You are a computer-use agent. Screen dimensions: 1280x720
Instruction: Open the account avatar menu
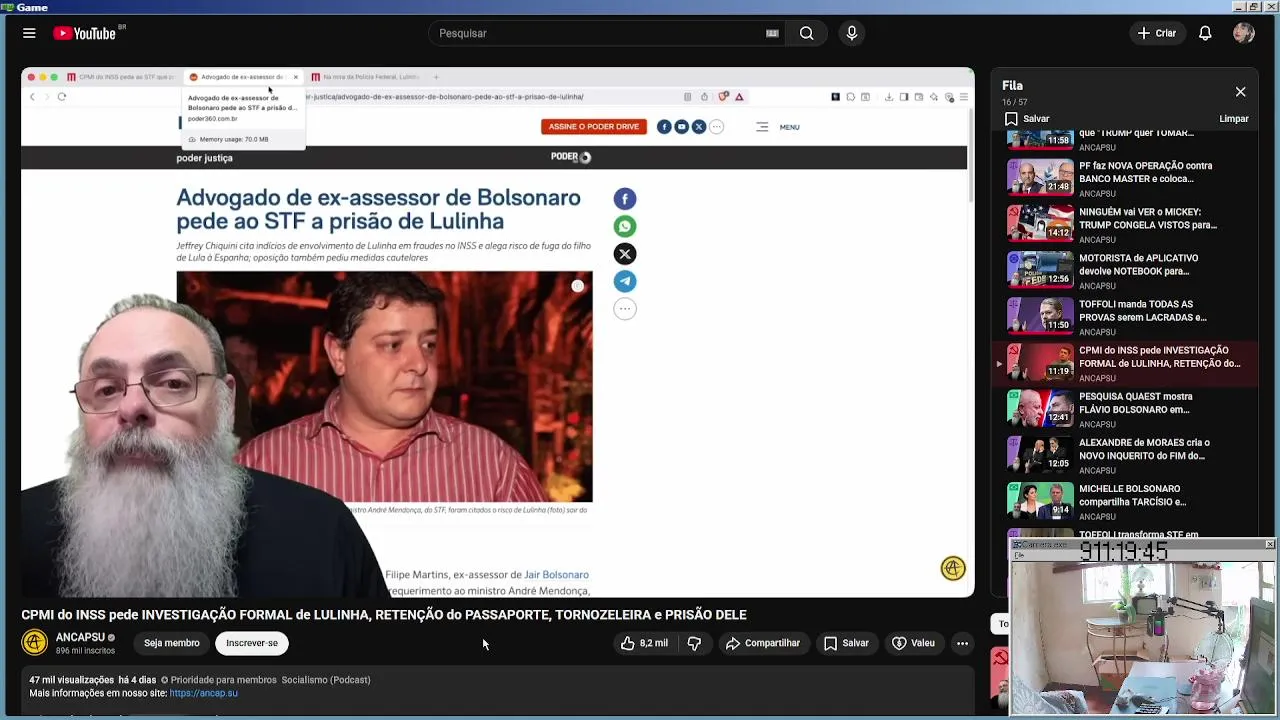tap(1244, 33)
